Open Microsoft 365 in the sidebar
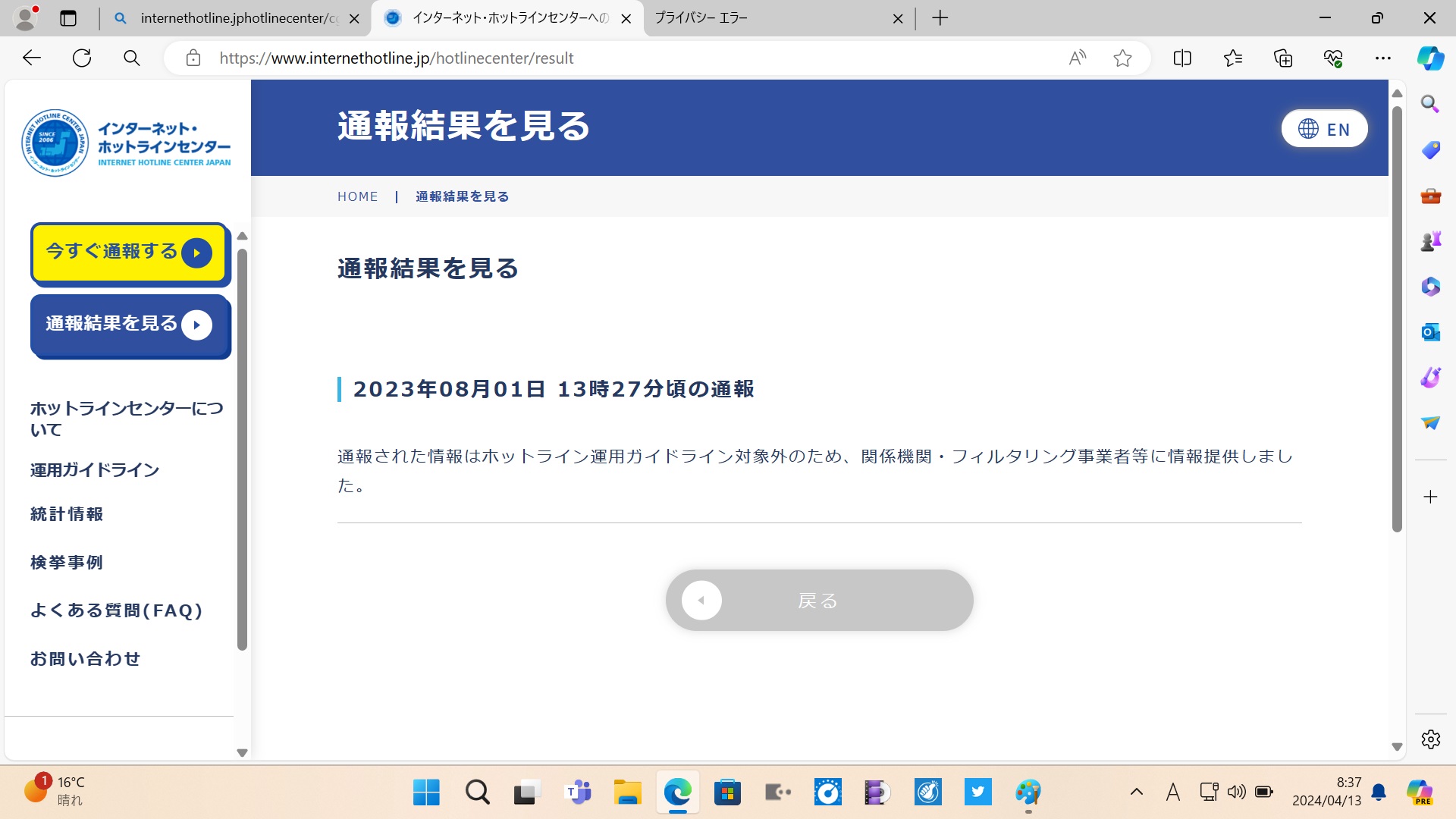This screenshot has width=1456, height=819. pyautogui.click(x=1430, y=287)
